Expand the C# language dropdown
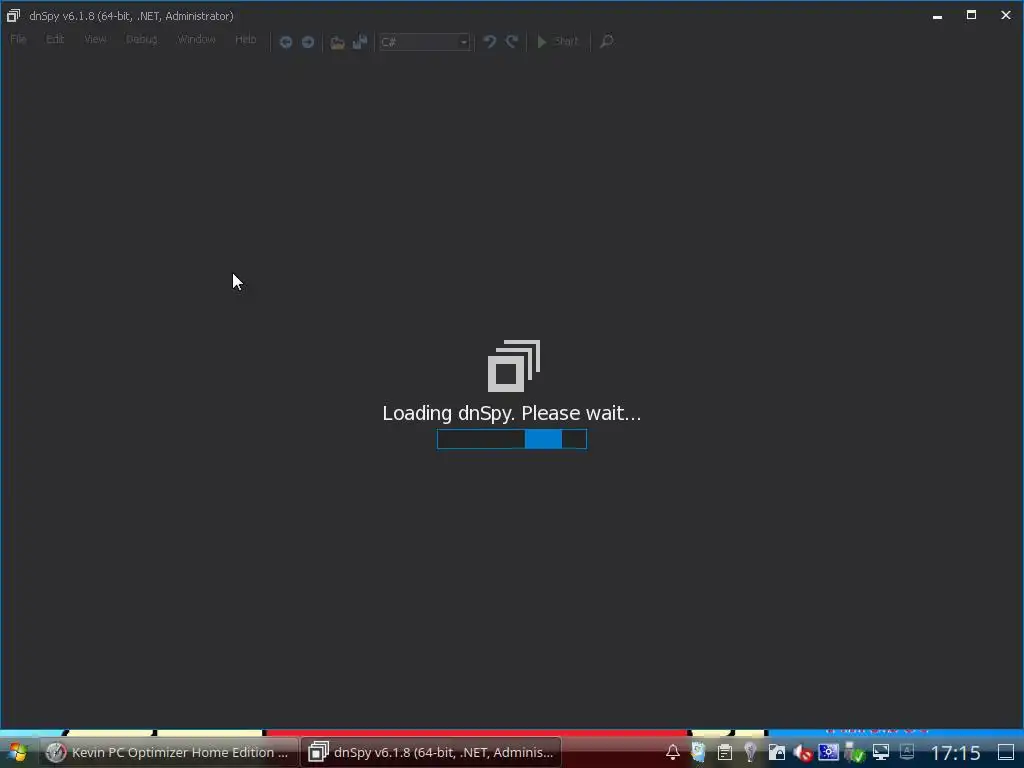 (424, 42)
